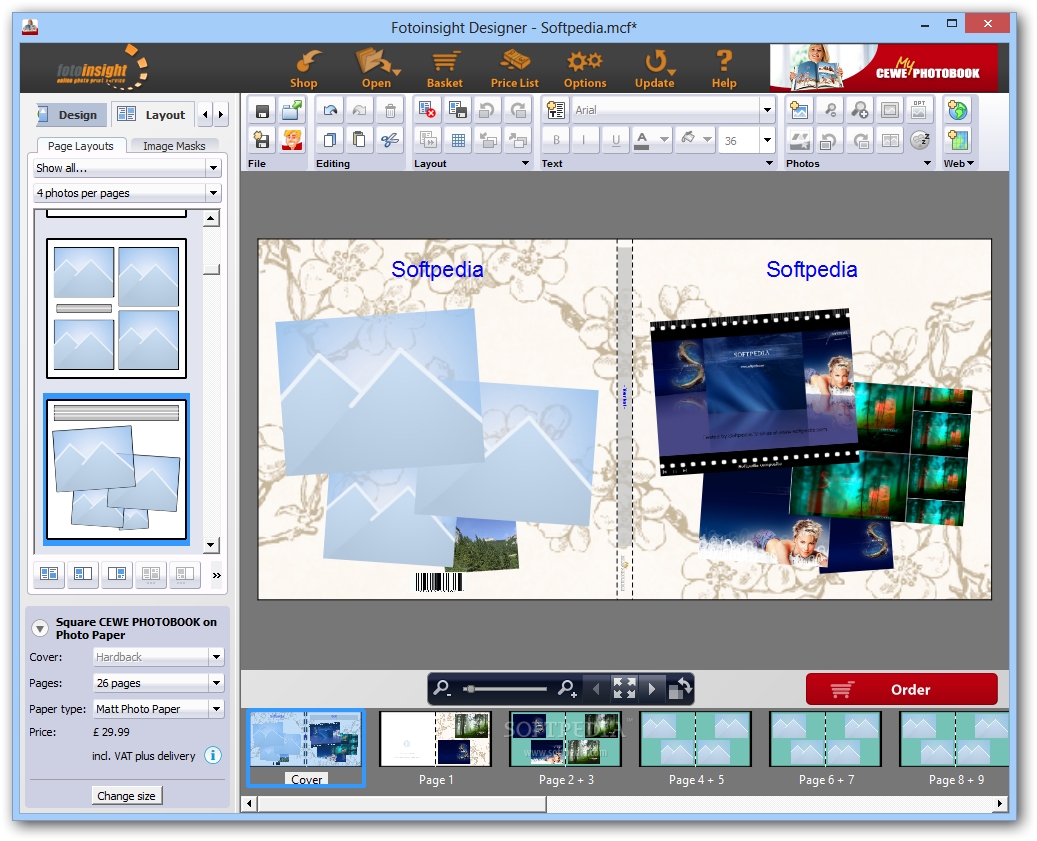Open the Options settings

click(x=585, y=69)
